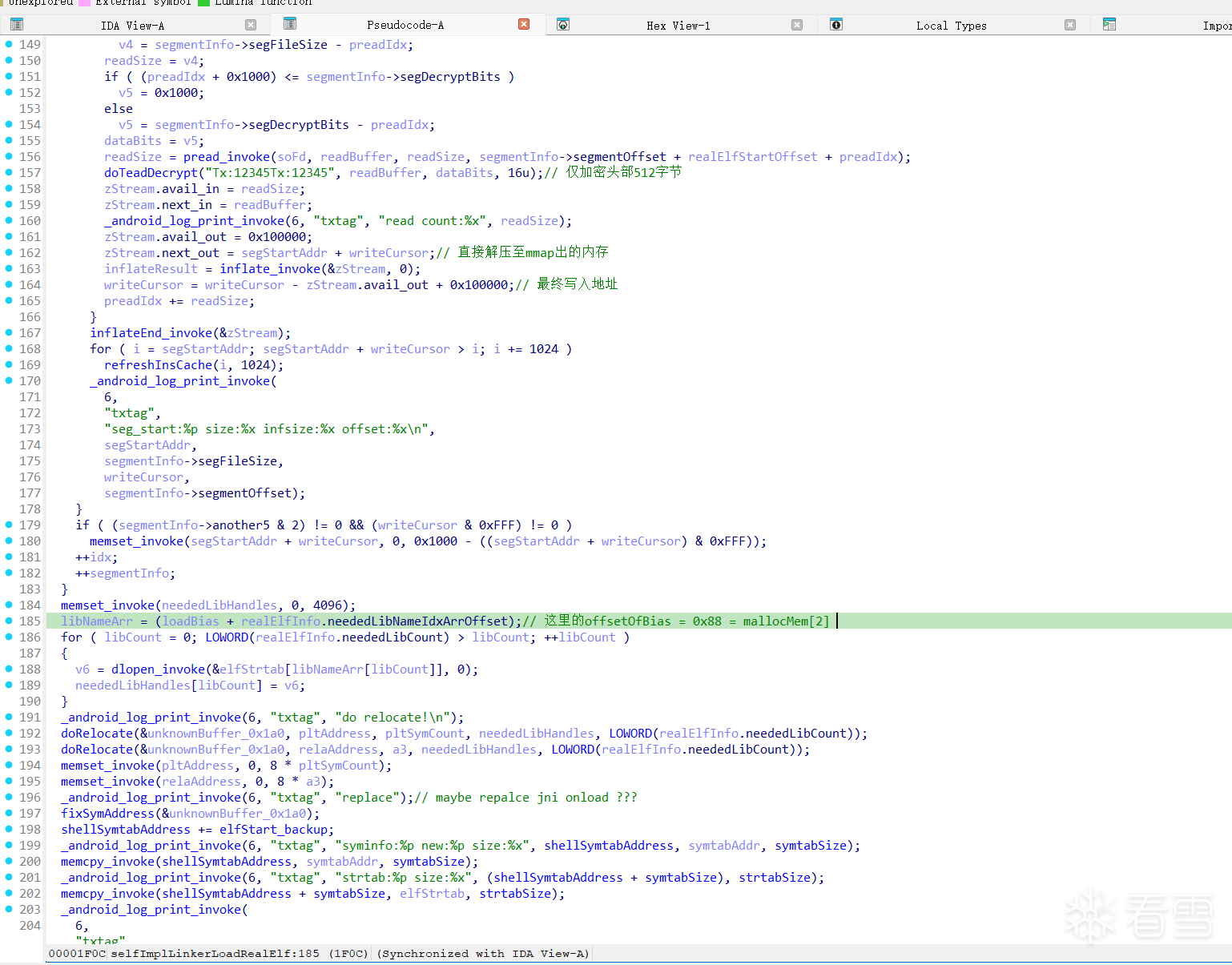Click memcpy_invoke on line 200
Screen dimensions: 1232x965
pyautogui.click(x=108, y=862)
